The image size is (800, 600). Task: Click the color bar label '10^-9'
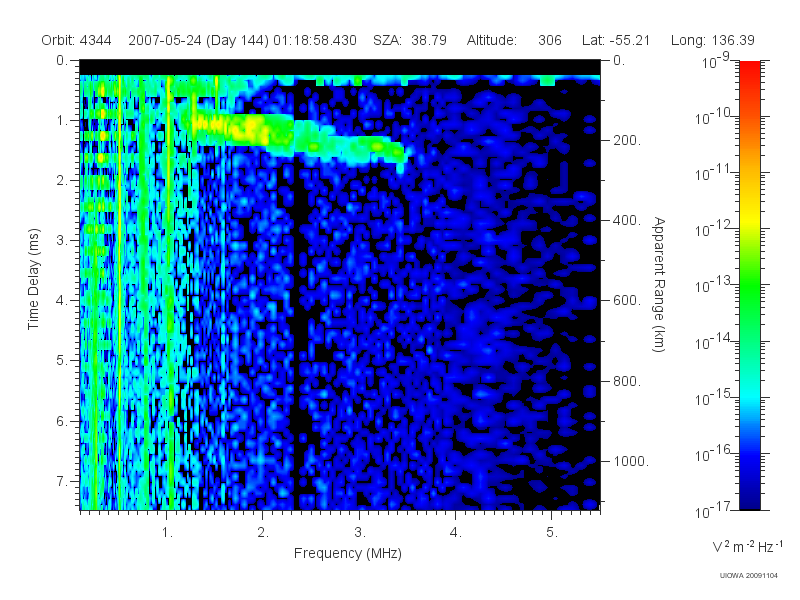tap(716, 60)
